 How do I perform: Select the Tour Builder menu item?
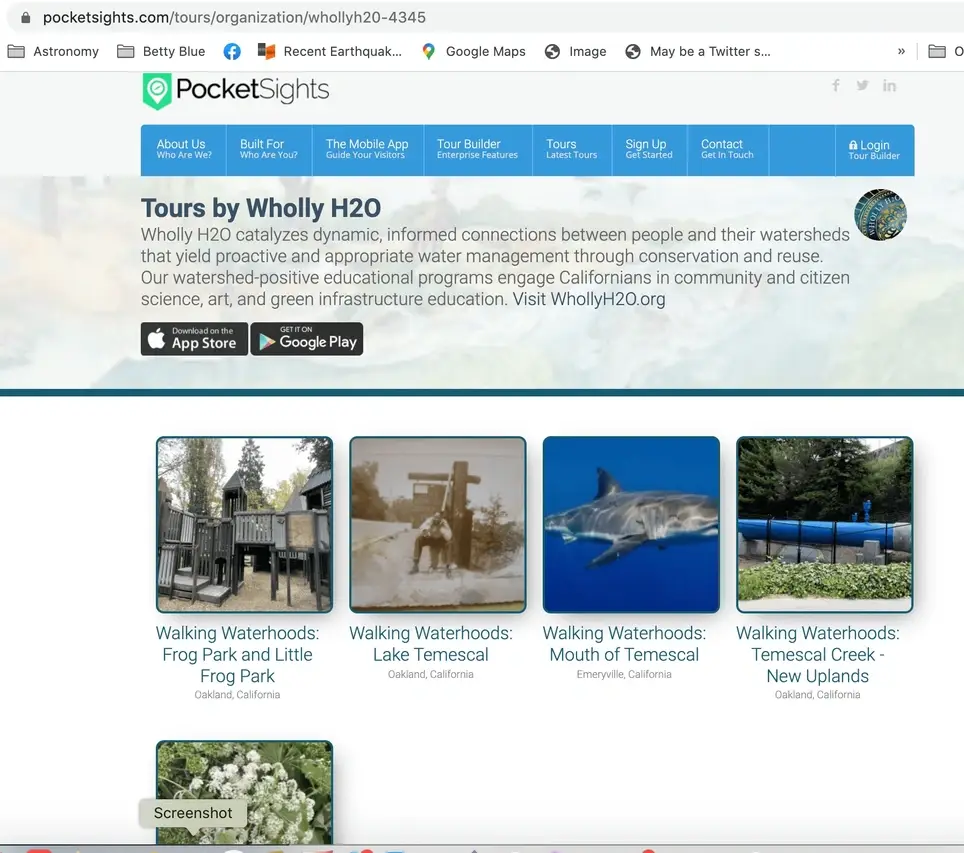point(477,149)
